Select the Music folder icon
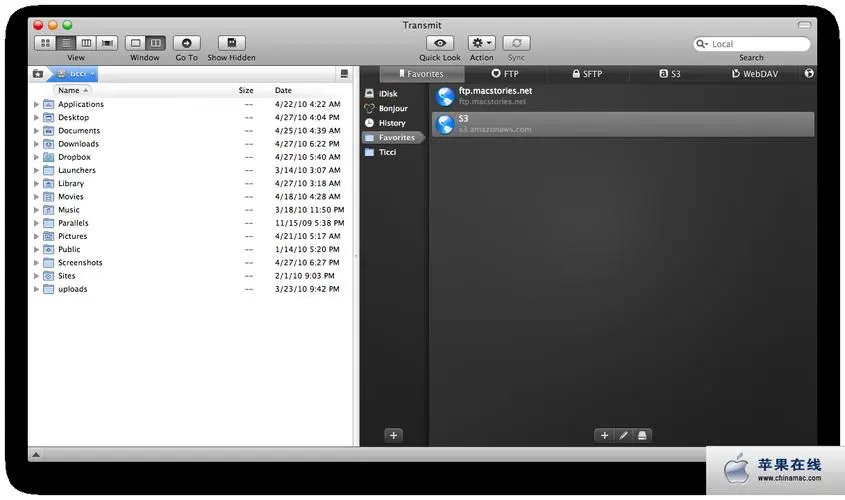The height and width of the screenshot is (500, 845). click(49, 210)
